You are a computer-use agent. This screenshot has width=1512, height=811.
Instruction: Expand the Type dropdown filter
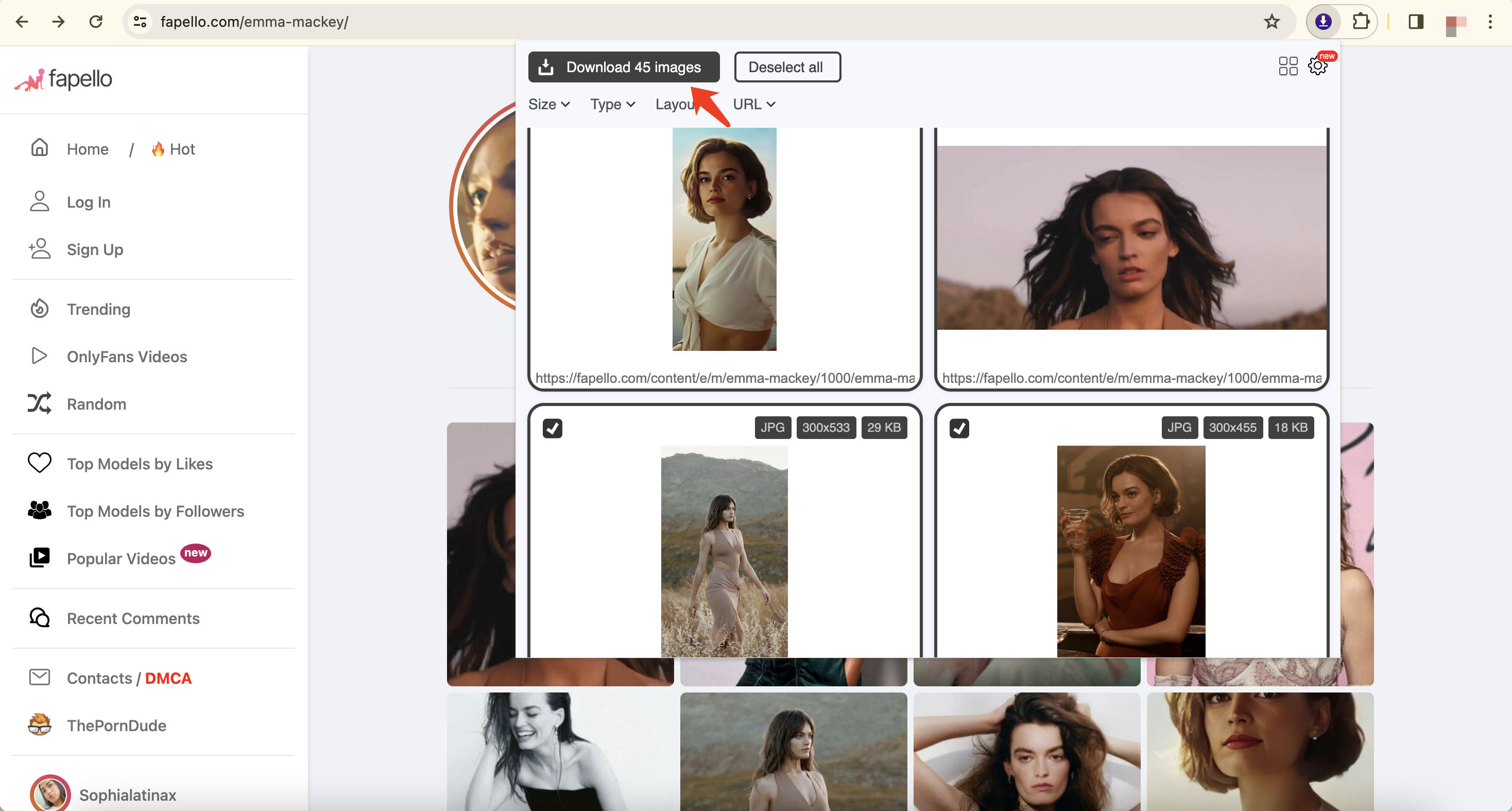(611, 104)
